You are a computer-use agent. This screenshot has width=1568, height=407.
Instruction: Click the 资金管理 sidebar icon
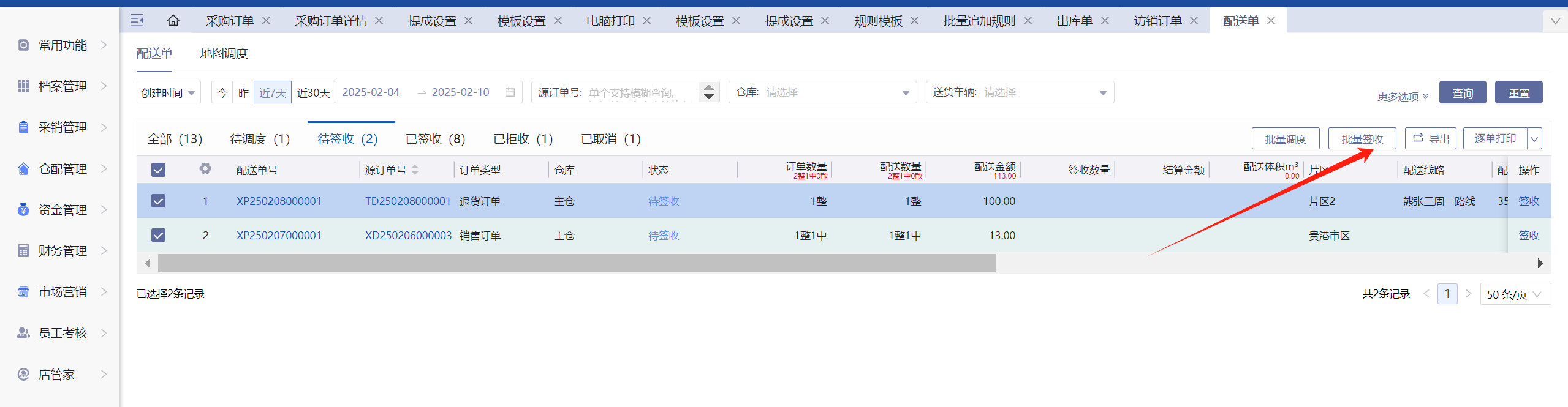(x=23, y=210)
